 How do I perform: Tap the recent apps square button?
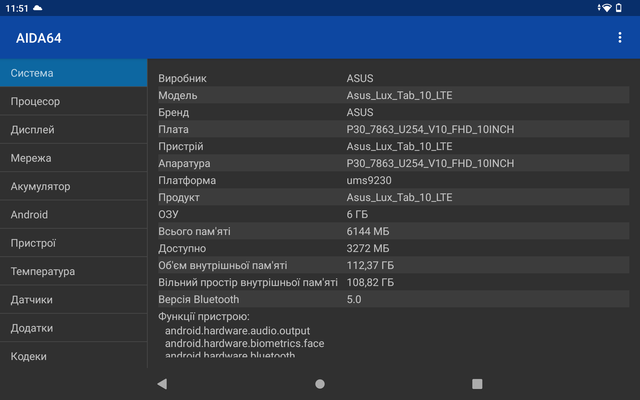pos(477,384)
